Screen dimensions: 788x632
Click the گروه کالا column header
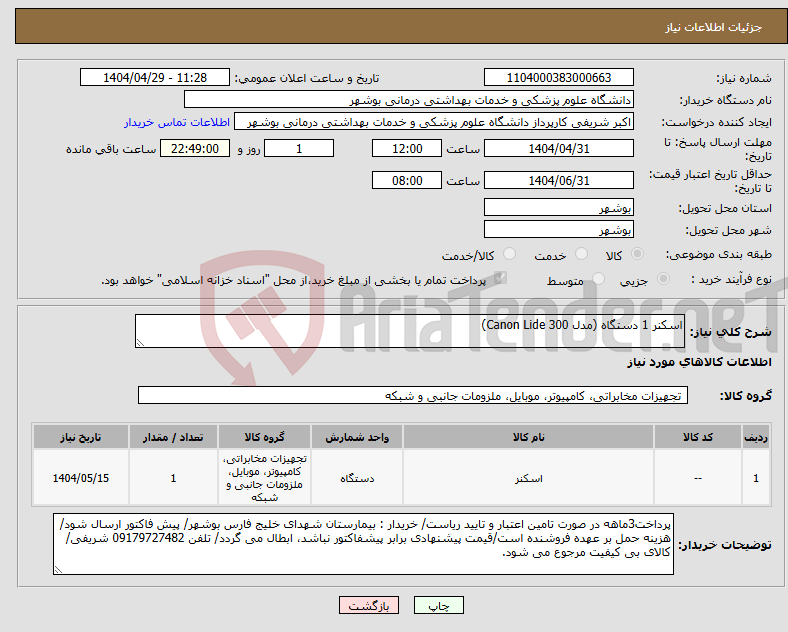click(264, 437)
